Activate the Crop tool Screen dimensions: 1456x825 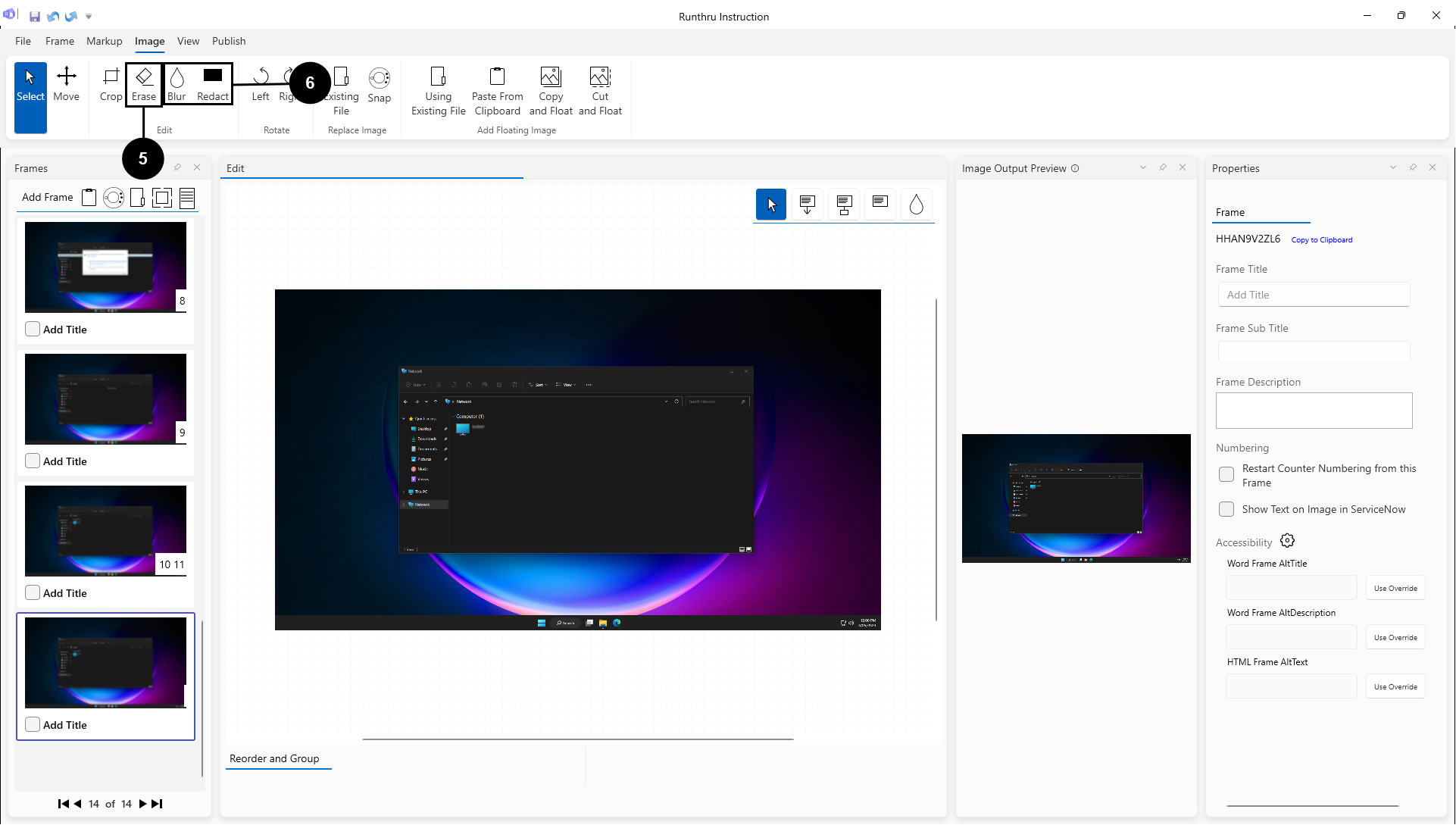coord(111,84)
